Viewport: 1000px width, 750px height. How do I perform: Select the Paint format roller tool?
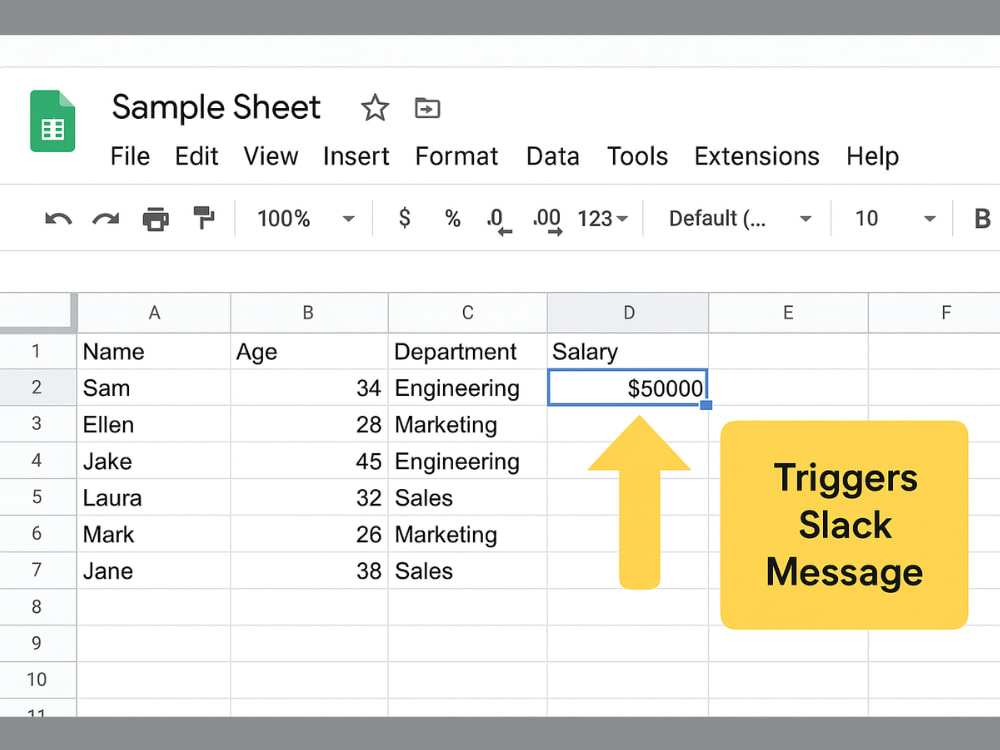204,218
